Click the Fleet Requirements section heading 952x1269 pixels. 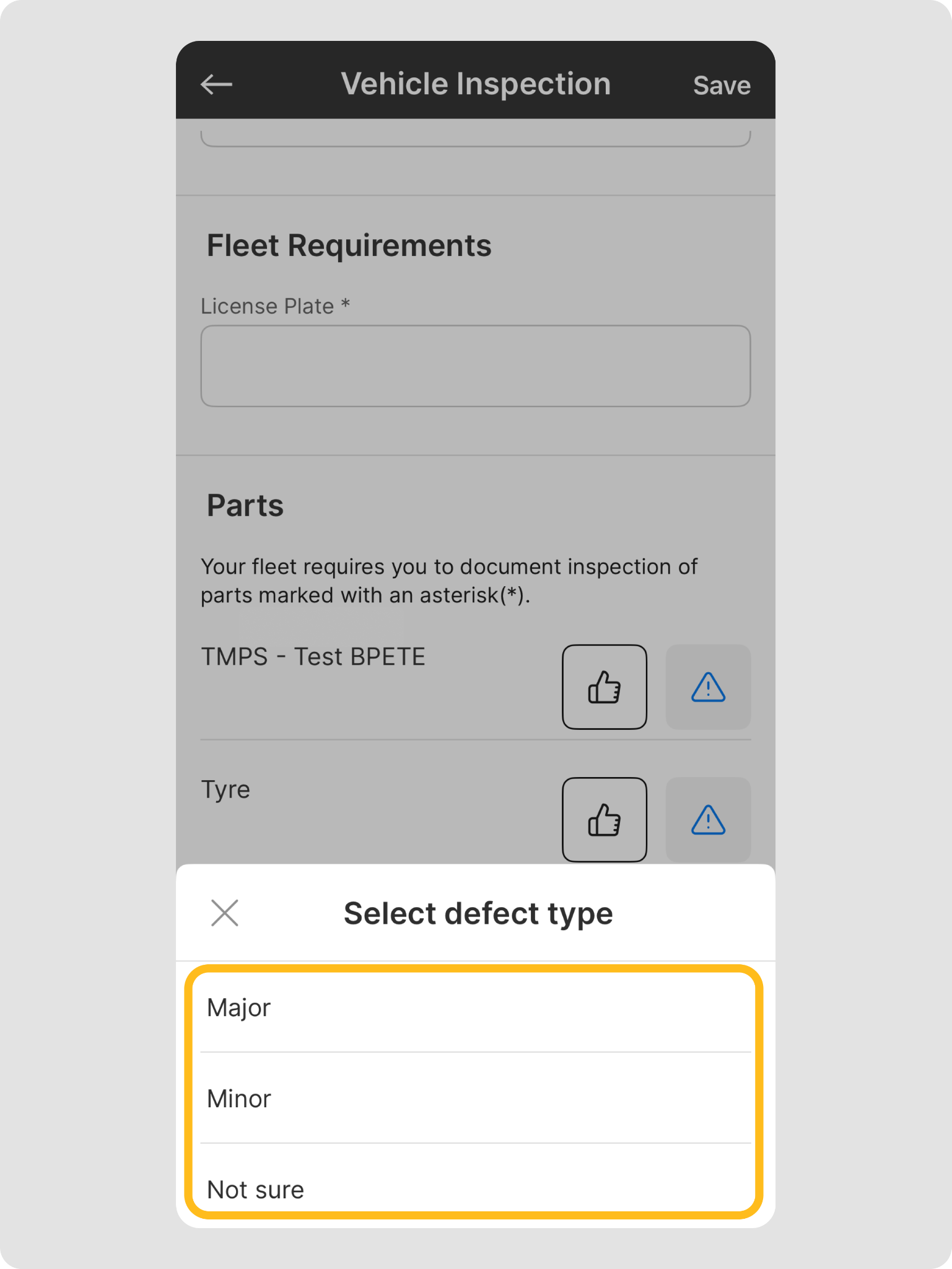tap(349, 245)
